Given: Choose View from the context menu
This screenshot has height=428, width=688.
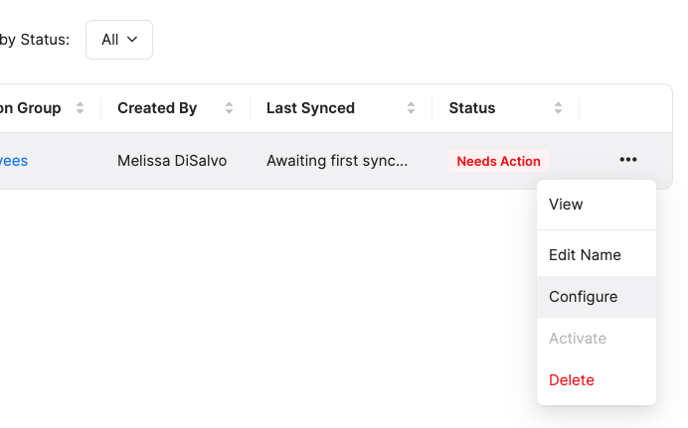Looking at the screenshot, I should point(566,204).
